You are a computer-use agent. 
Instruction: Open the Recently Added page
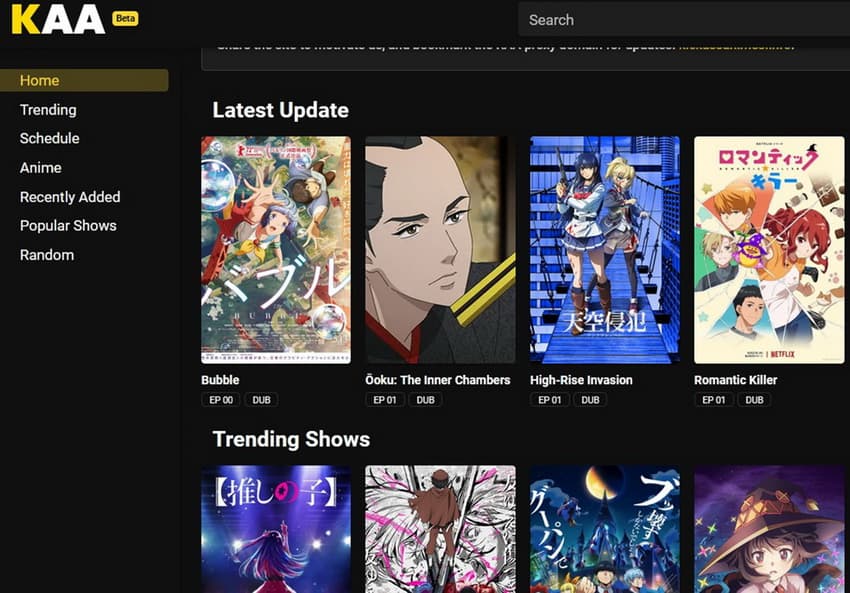tap(69, 197)
